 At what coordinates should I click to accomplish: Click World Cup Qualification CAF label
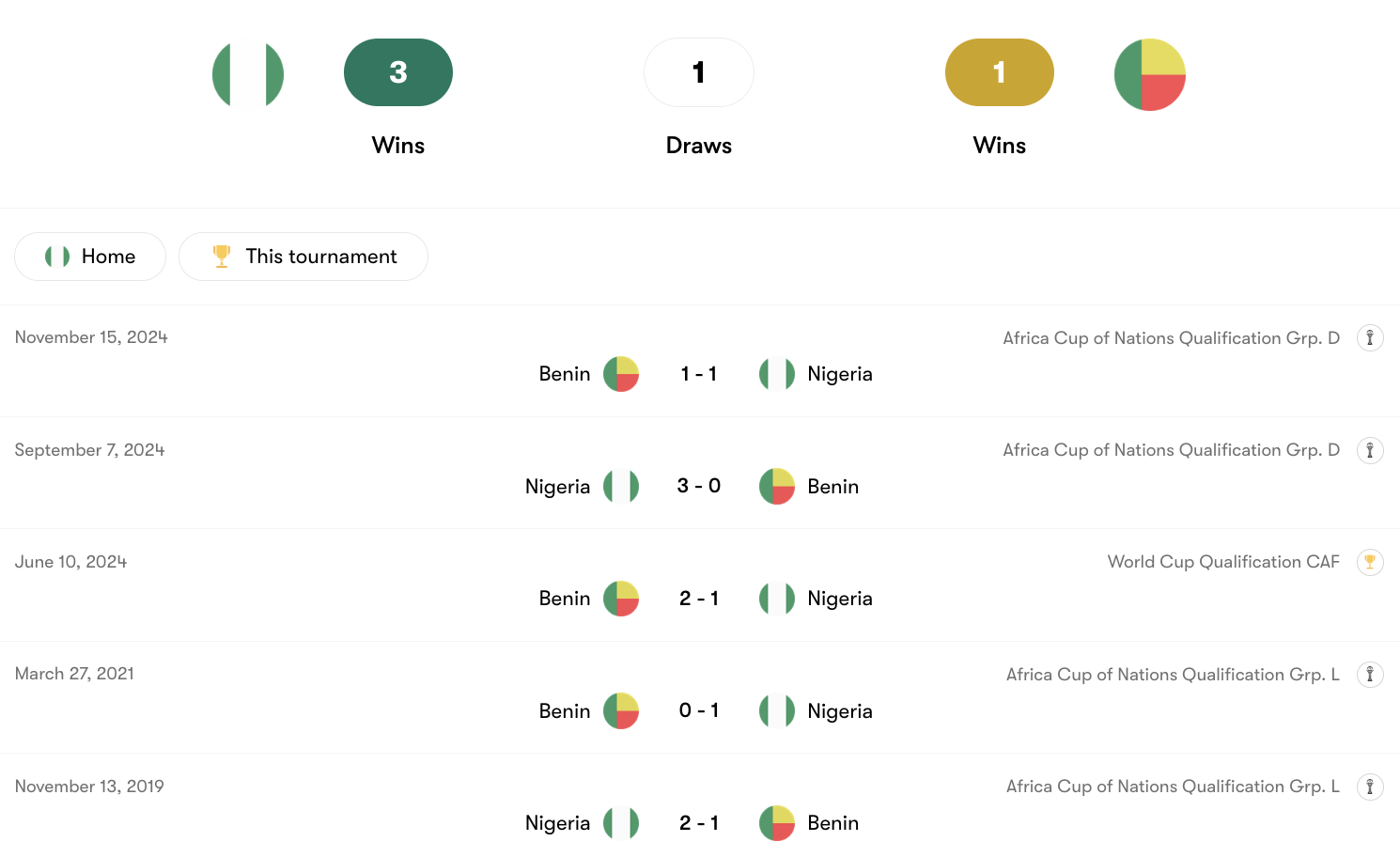1222,562
